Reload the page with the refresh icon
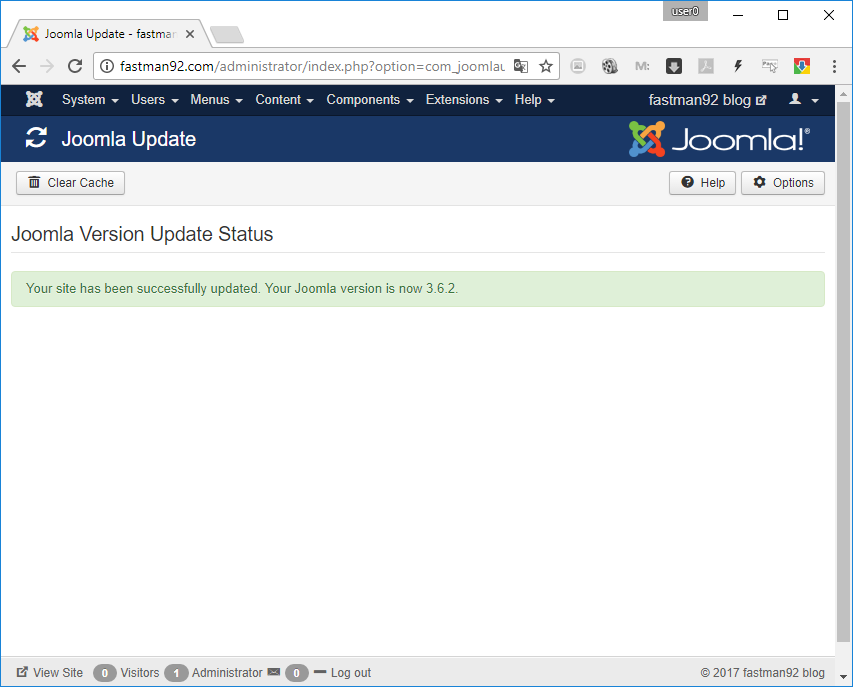Image resolution: width=853 pixels, height=687 pixels. point(75,66)
